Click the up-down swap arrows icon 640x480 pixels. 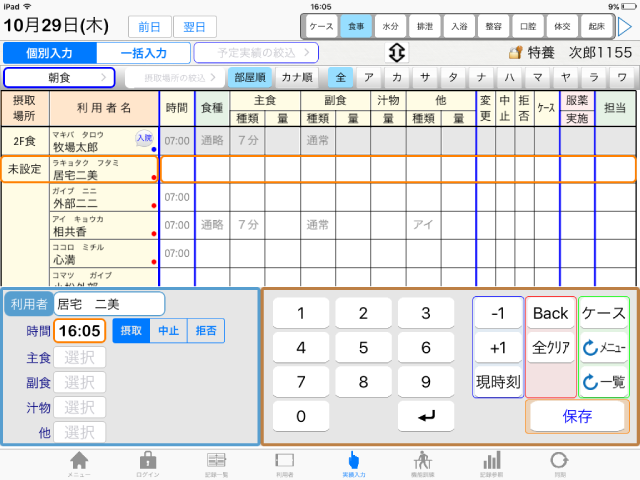396,52
